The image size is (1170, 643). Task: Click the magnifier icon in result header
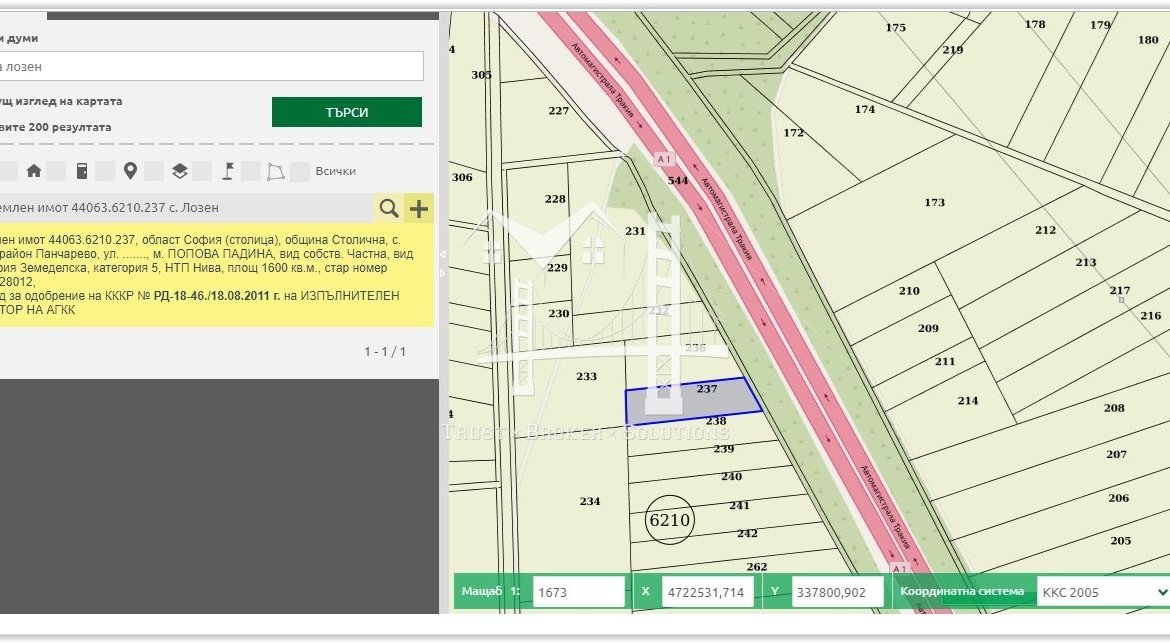389,208
